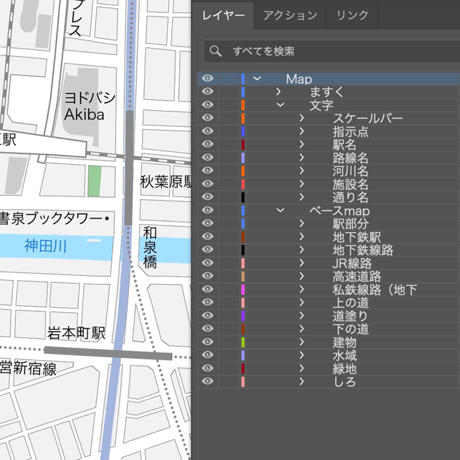Expand the 通り名 sublayer

tap(302, 197)
